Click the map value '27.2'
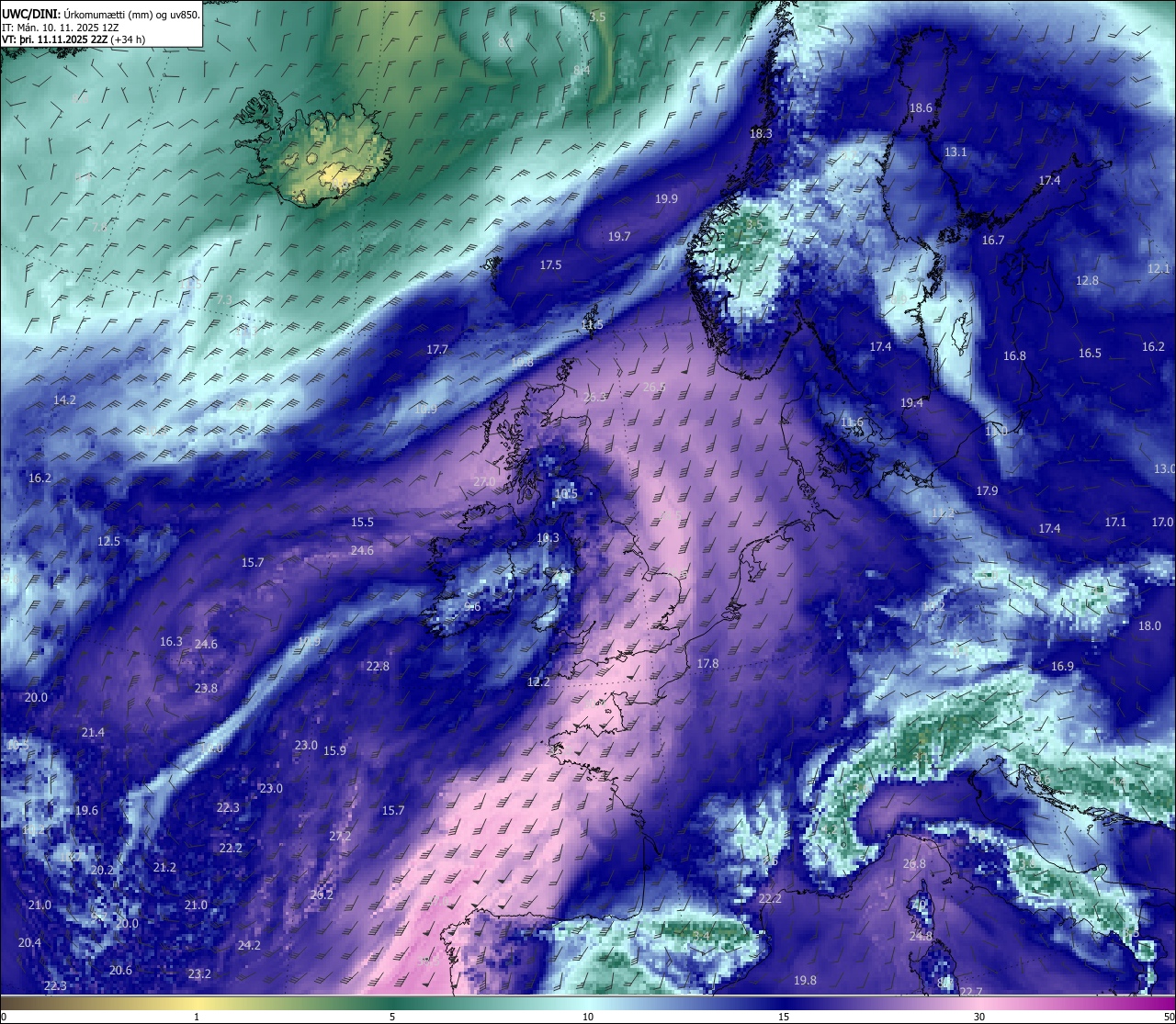 click(340, 836)
